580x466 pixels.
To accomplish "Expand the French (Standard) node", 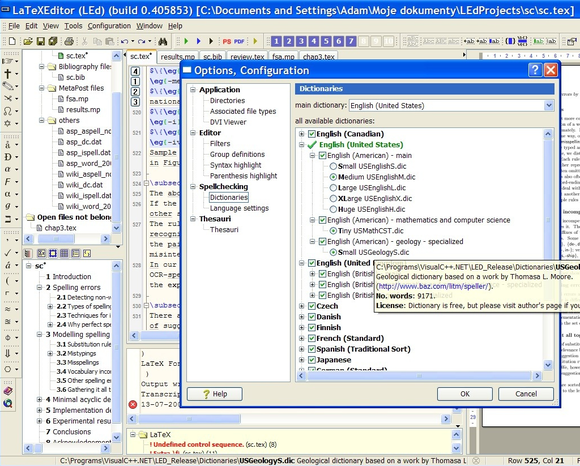I will pyautogui.click(x=301, y=338).
